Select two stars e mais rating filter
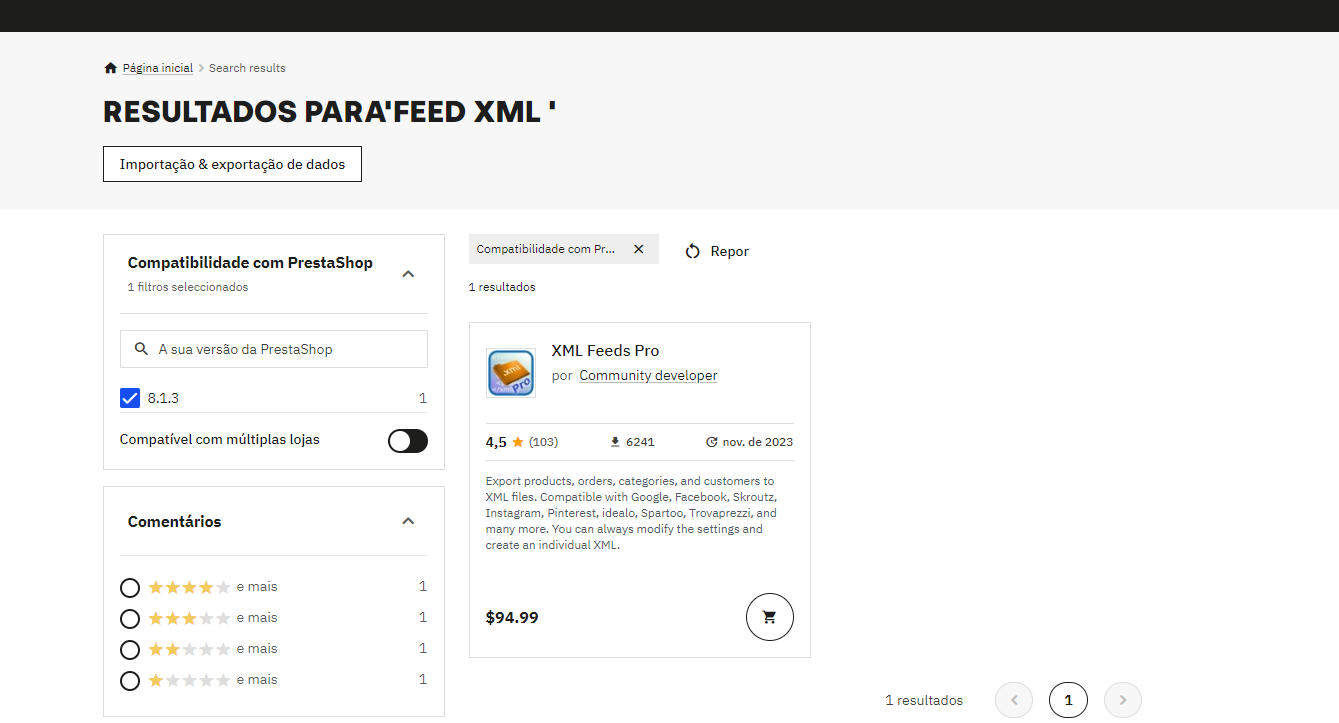Image resolution: width=1339 pixels, height=723 pixels. coord(129,650)
